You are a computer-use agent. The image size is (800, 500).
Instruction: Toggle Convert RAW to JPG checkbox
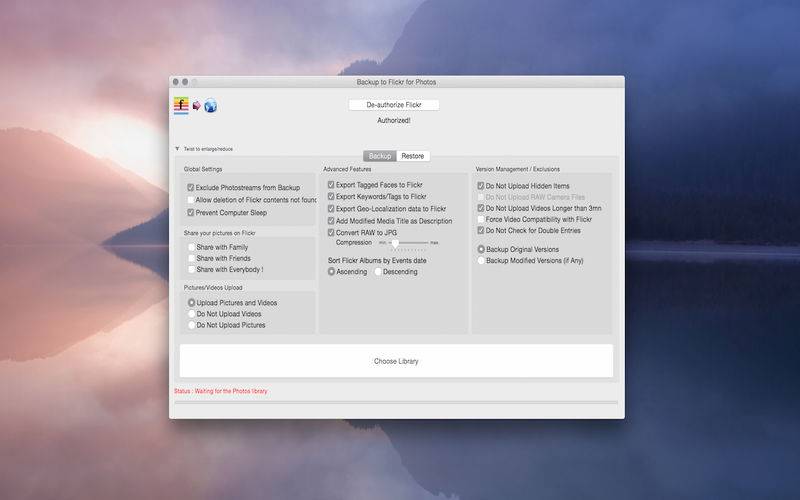click(x=331, y=233)
